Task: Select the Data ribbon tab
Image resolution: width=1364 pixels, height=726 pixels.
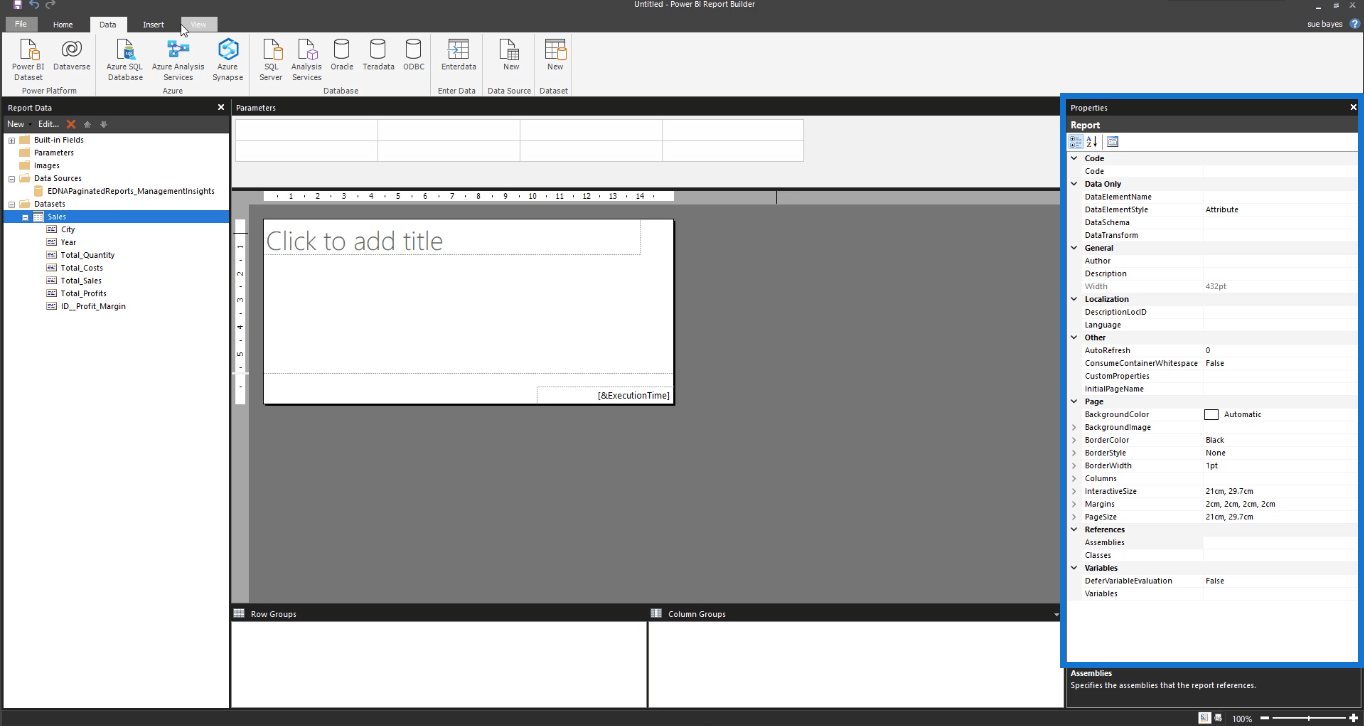Action: (108, 24)
